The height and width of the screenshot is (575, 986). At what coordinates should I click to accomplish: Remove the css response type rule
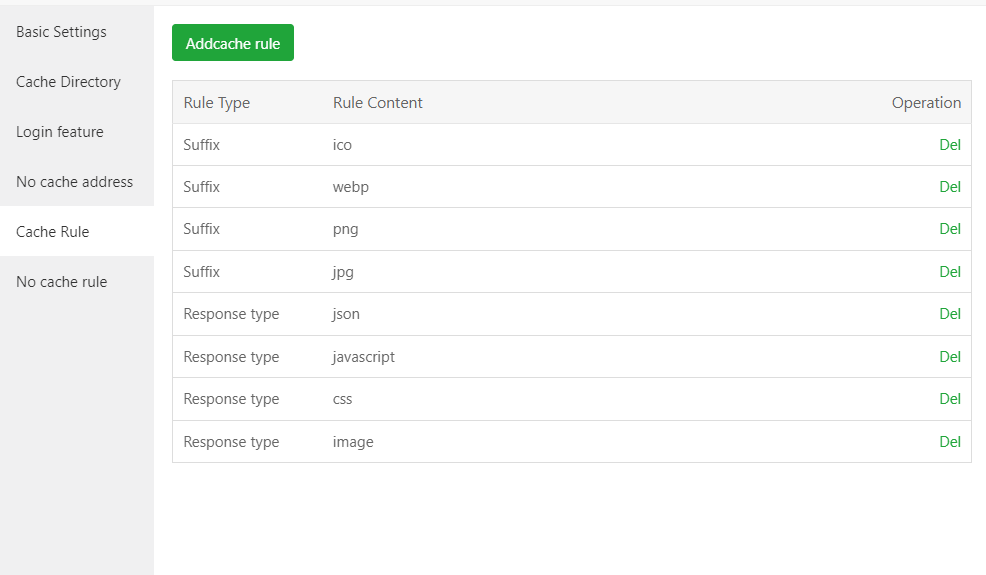click(x=949, y=399)
